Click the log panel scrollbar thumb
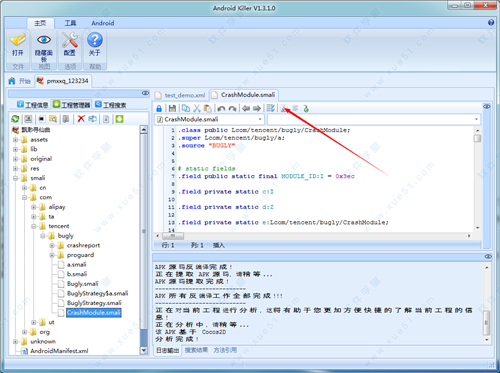Viewport: 500px width, 373px height. 487,323
